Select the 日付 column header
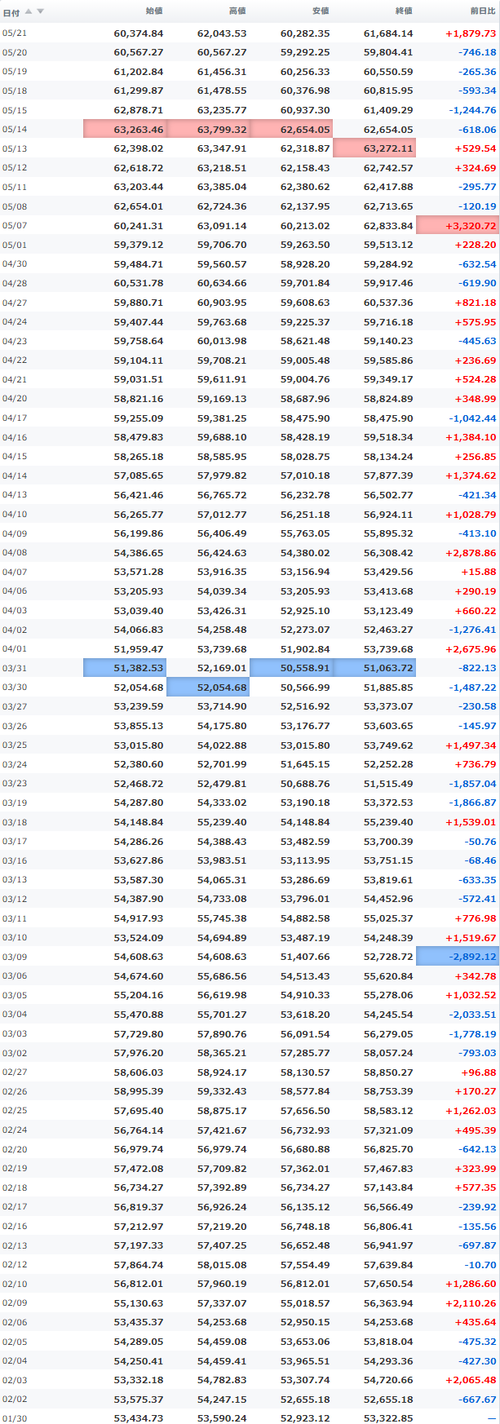 [x=11, y=12]
